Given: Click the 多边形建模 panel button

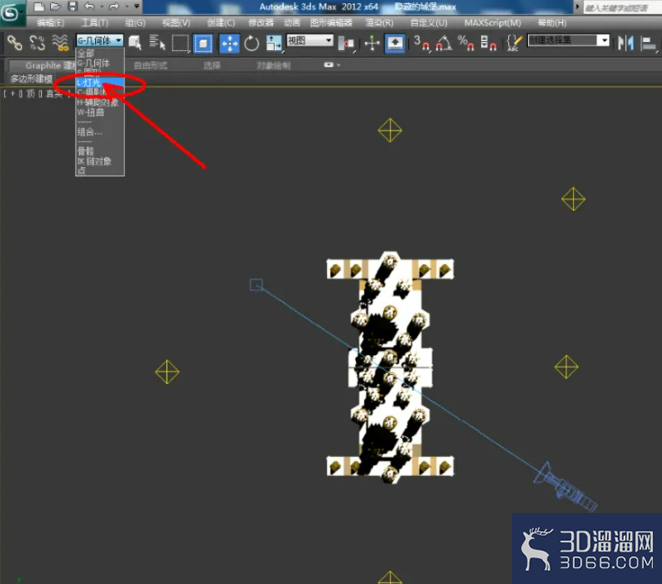Looking at the screenshot, I should pyautogui.click(x=31, y=79).
